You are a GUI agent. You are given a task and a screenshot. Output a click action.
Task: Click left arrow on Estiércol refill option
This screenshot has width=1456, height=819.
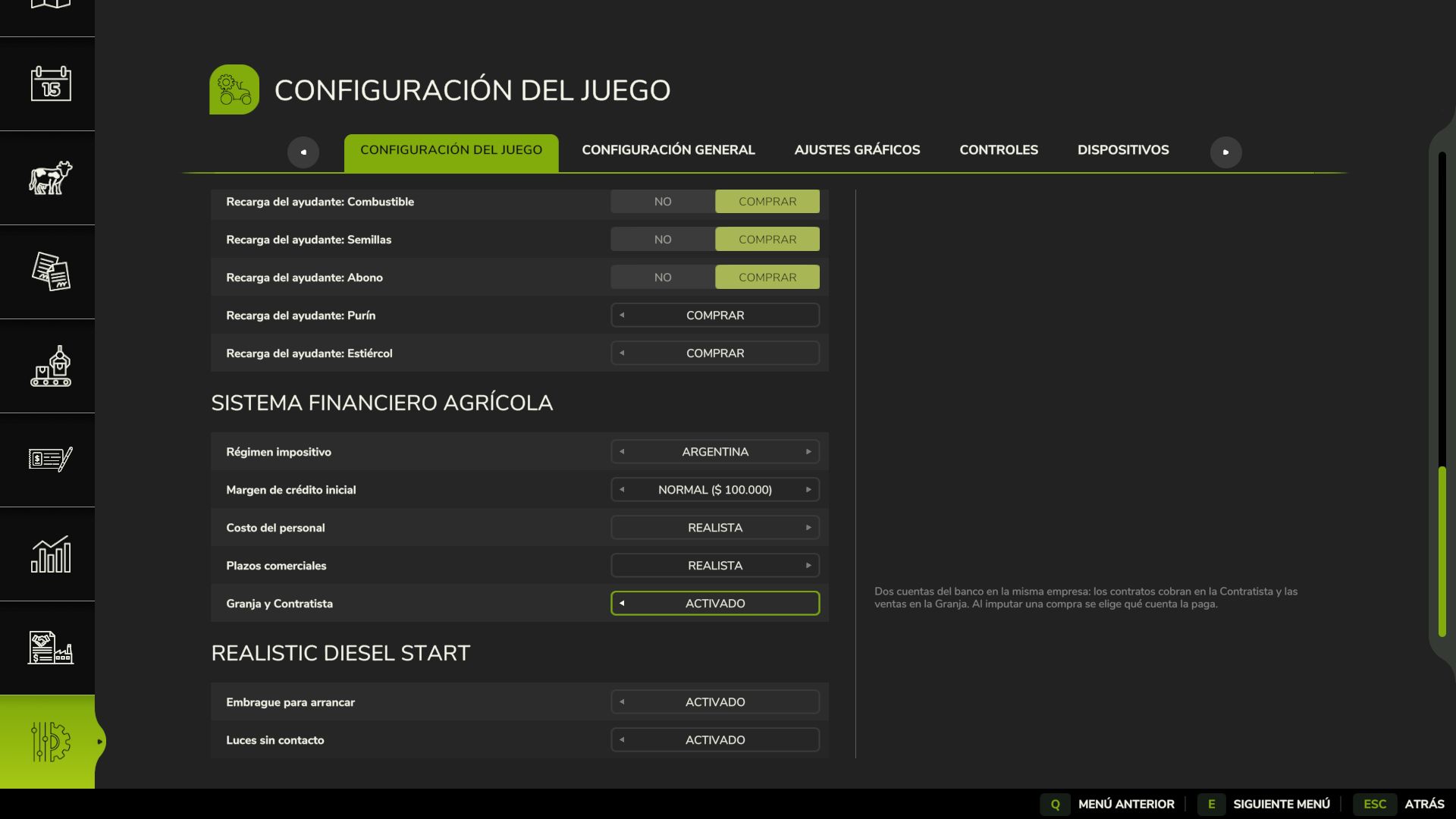tap(622, 353)
